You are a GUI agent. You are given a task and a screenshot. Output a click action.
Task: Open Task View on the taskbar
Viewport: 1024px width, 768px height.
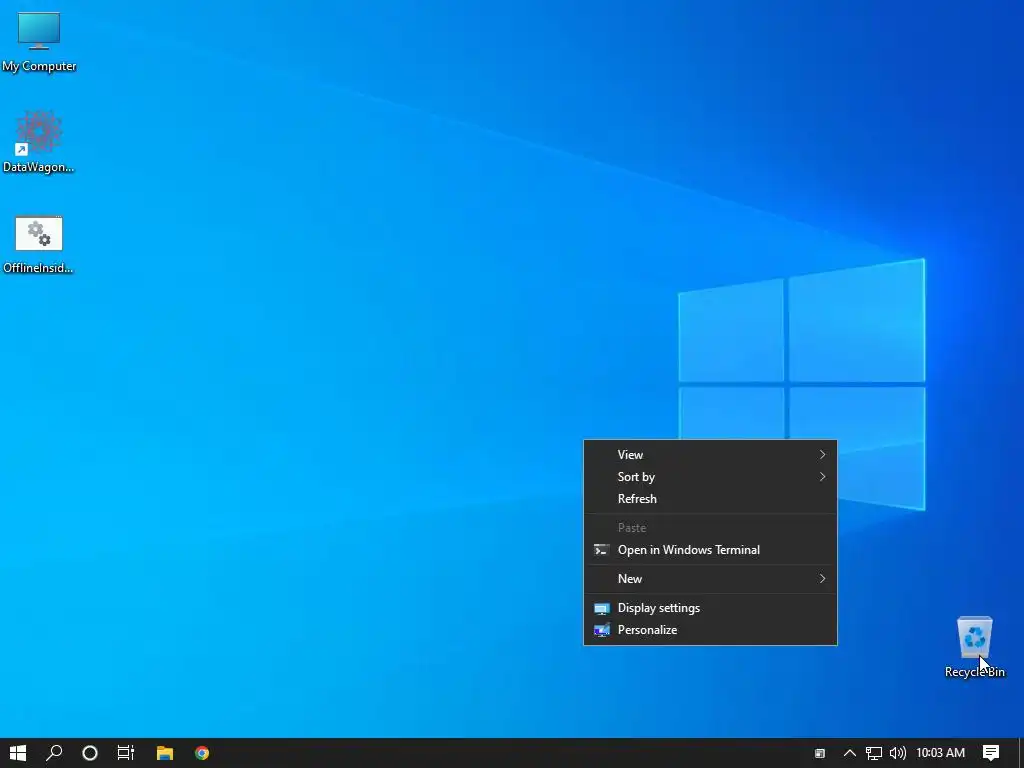tap(125, 753)
